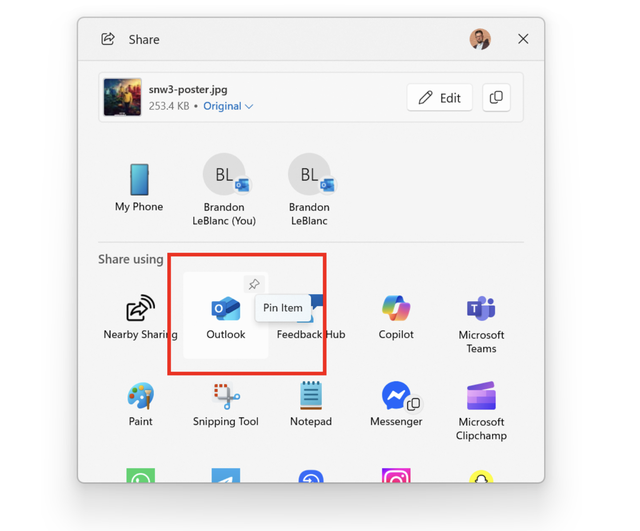The image size is (640, 531).
Task: Share using WhatsApp icon
Action: (140, 476)
